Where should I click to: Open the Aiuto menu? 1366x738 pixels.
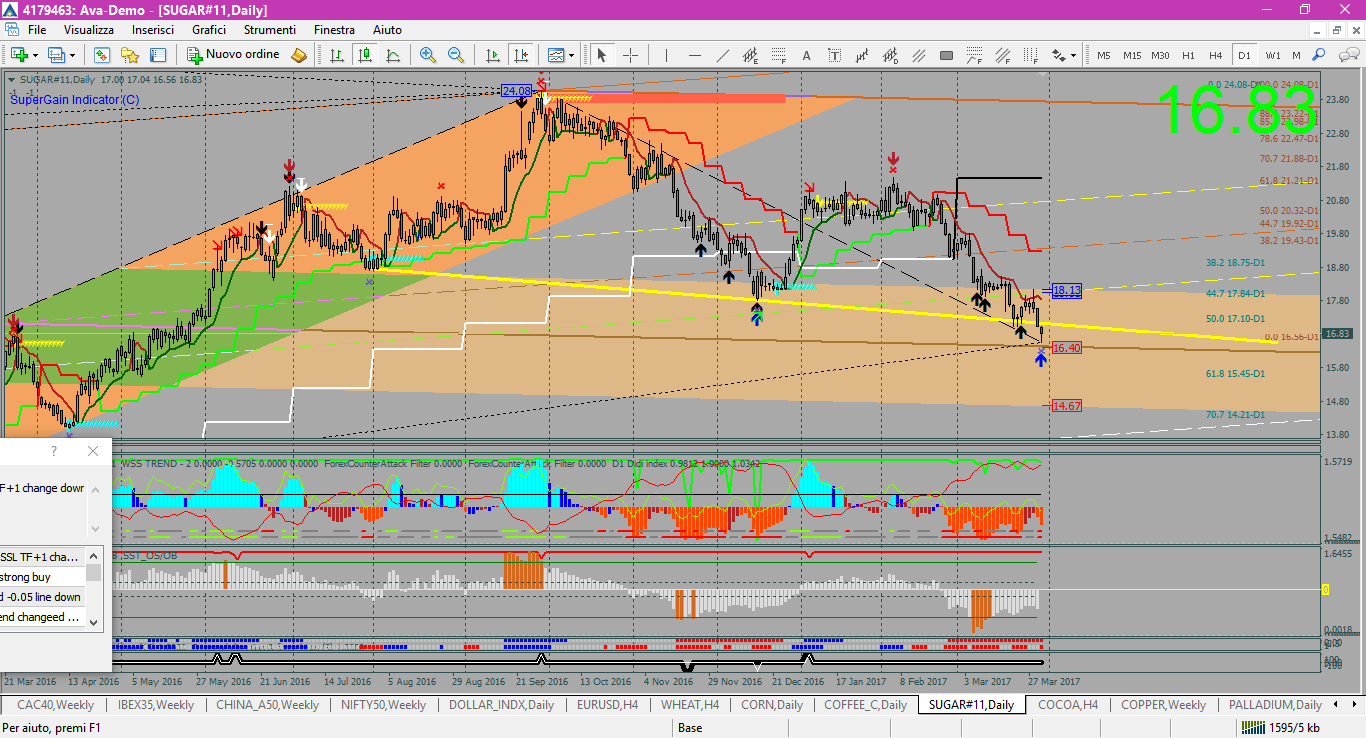(387, 30)
